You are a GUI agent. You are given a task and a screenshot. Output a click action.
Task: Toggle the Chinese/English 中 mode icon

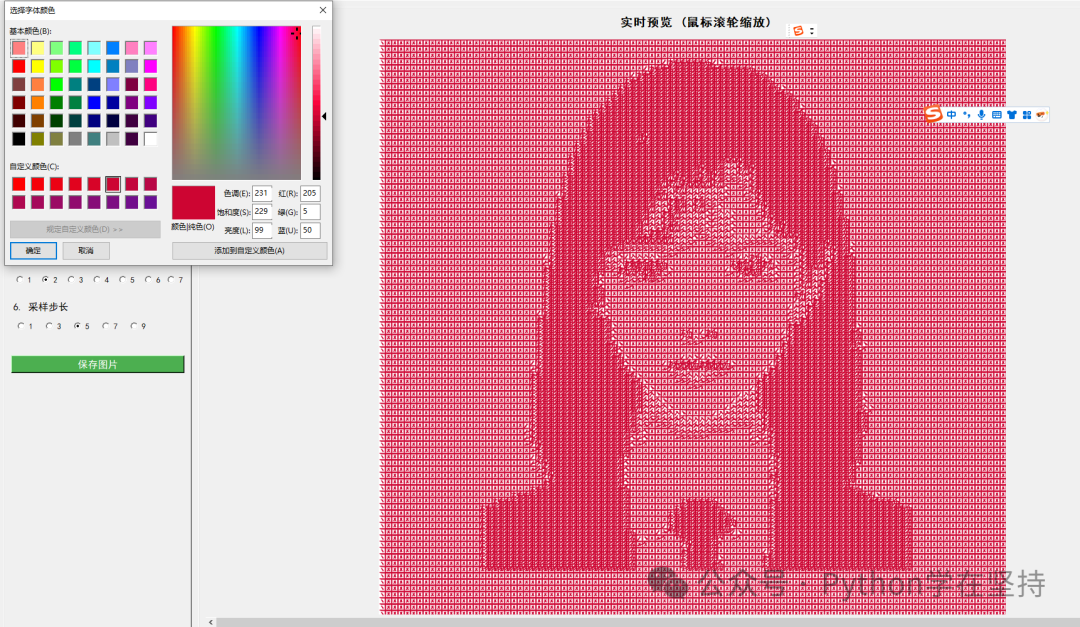(x=951, y=114)
